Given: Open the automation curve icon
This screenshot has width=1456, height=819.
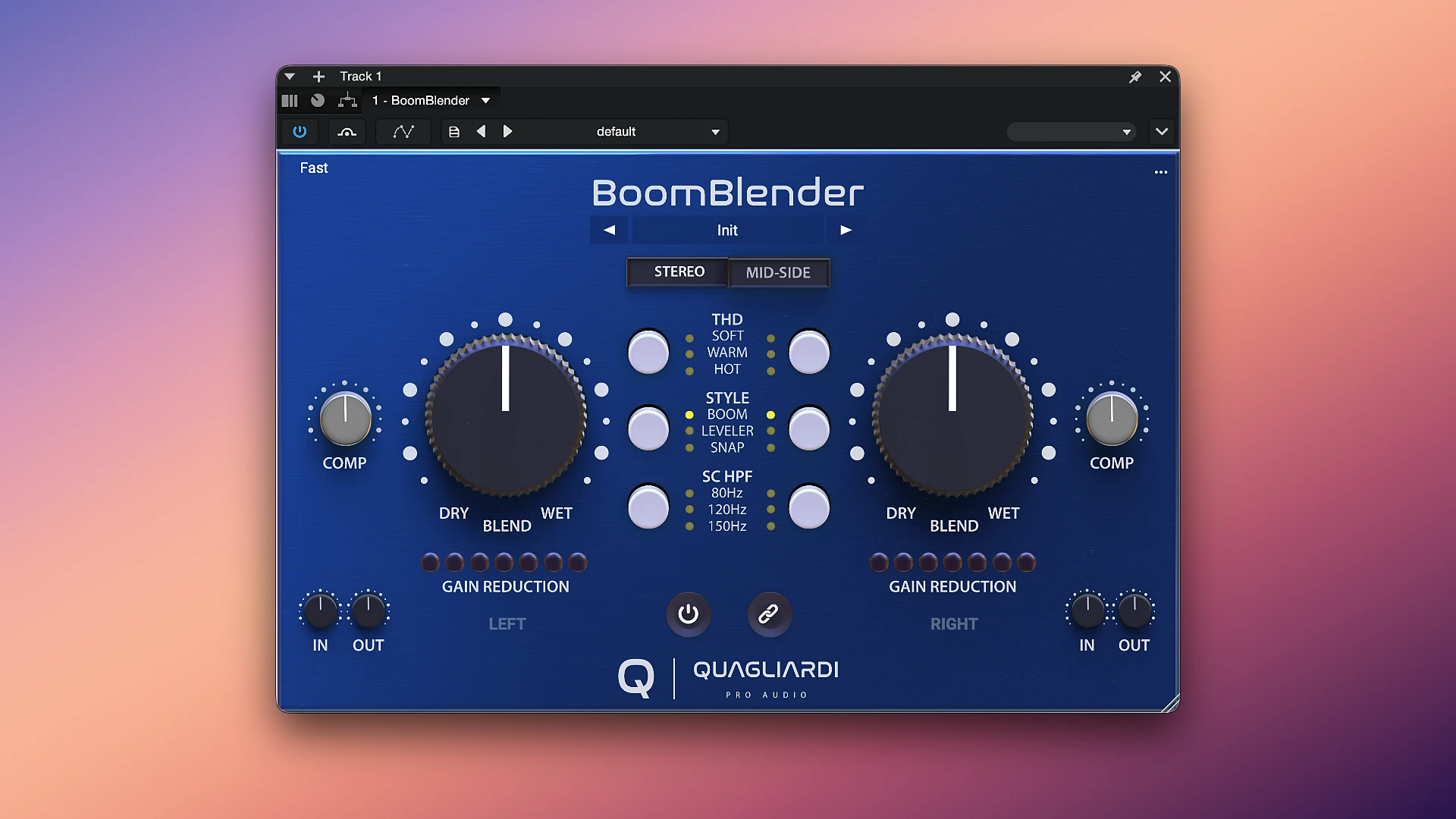Looking at the screenshot, I should click(x=403, y=132).
